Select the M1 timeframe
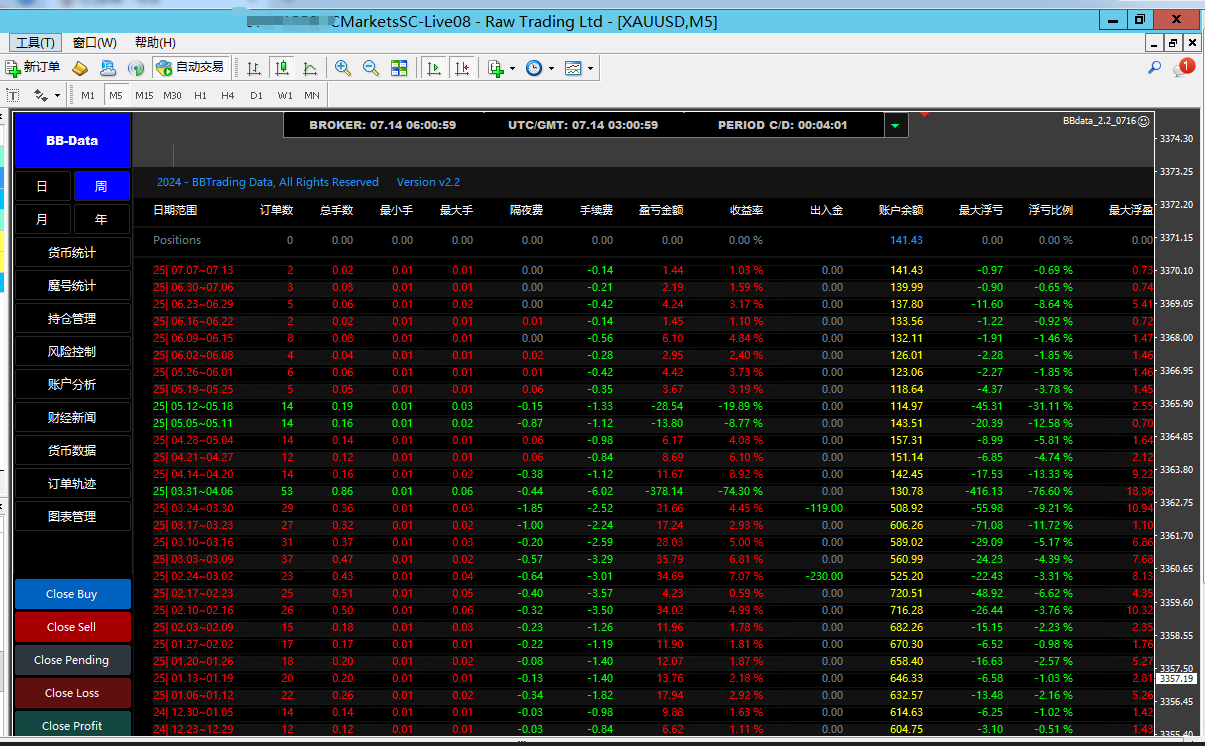This screenshot has width=1205, height=746. 88,95
